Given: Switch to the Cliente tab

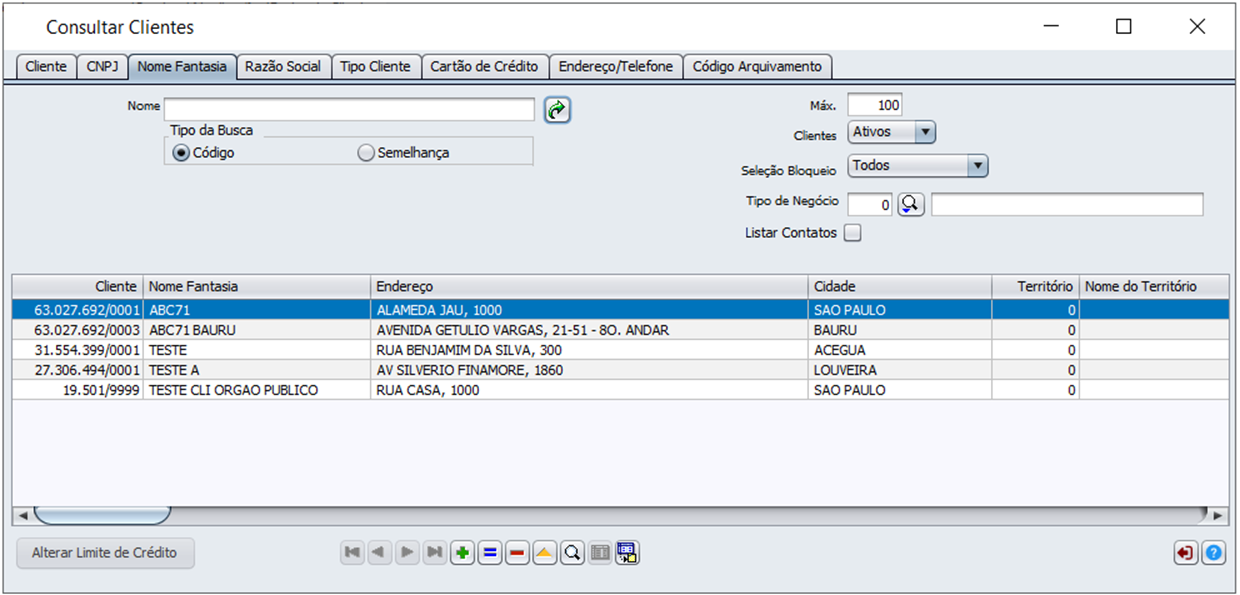Looking at the screenshot, I should coord(46,67).
